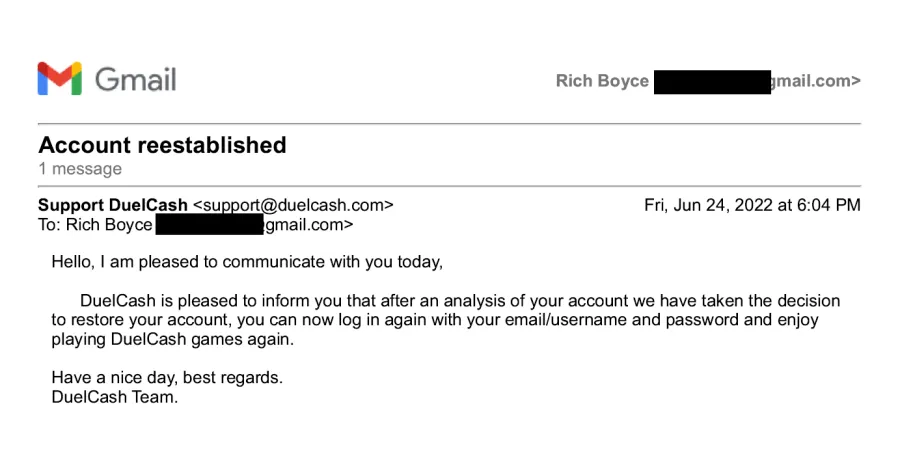The height and width of the screenshot is (456, 900).
Task: Select the Account reestablished subject heading
Action: point(162,145)
